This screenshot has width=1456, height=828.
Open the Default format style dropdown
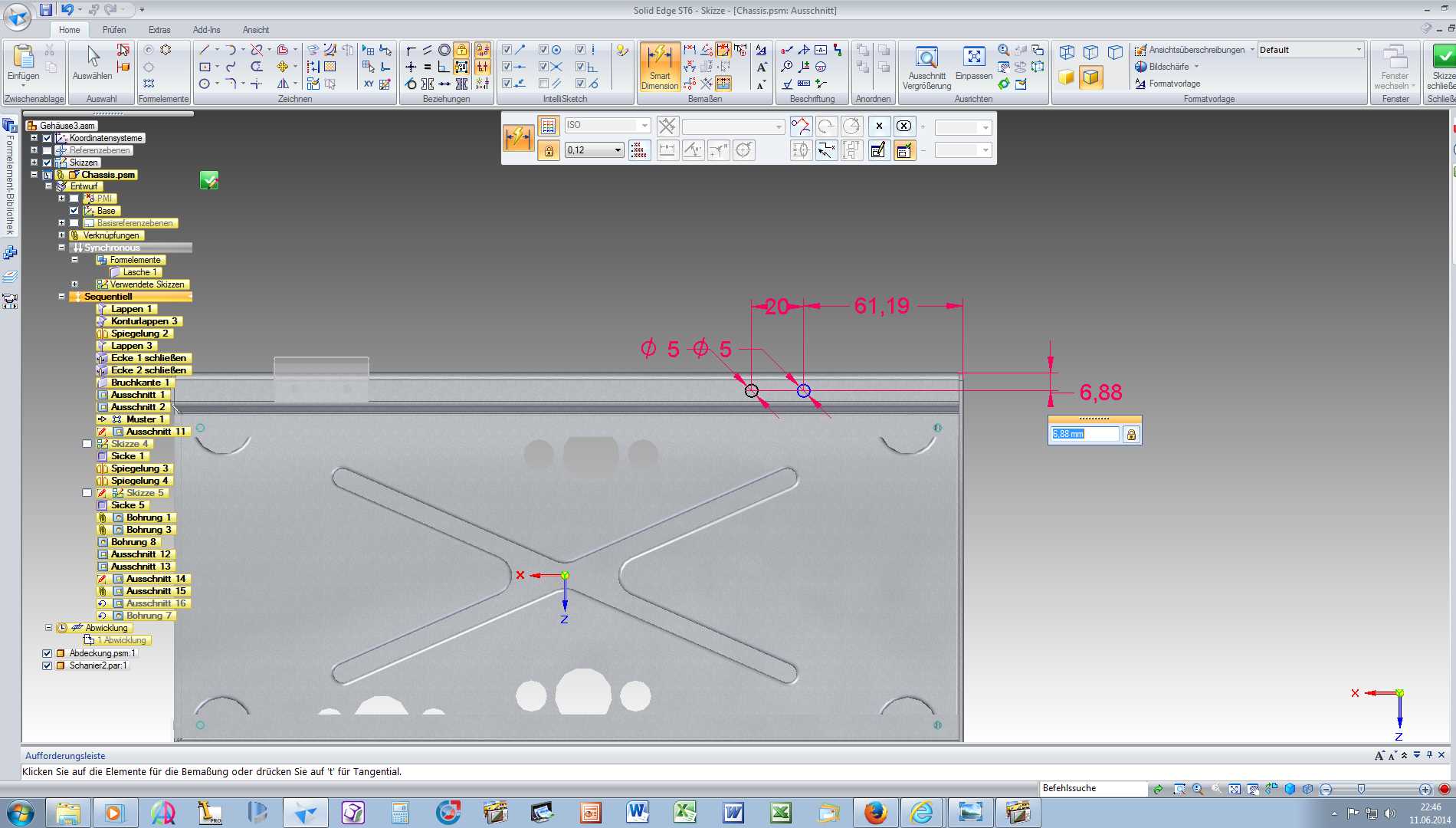1359,50
